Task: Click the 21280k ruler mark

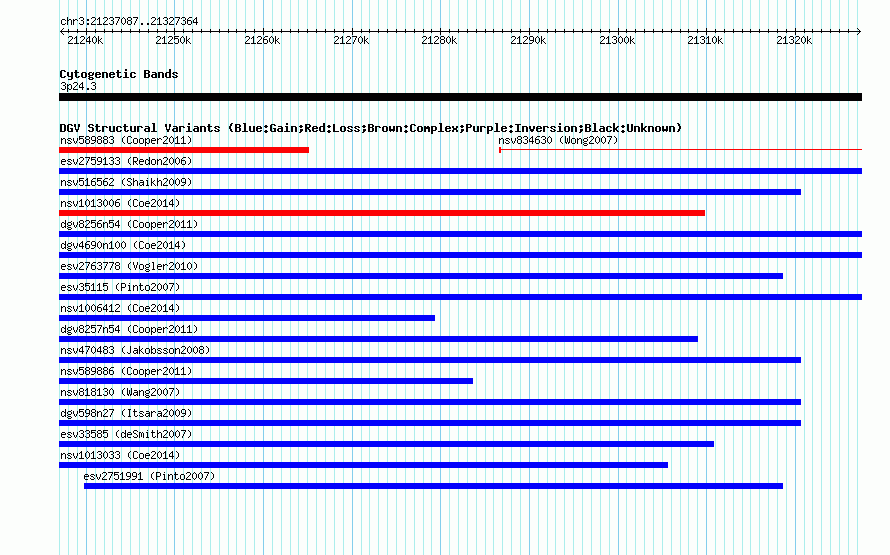Action: click(x=439, y=40)
